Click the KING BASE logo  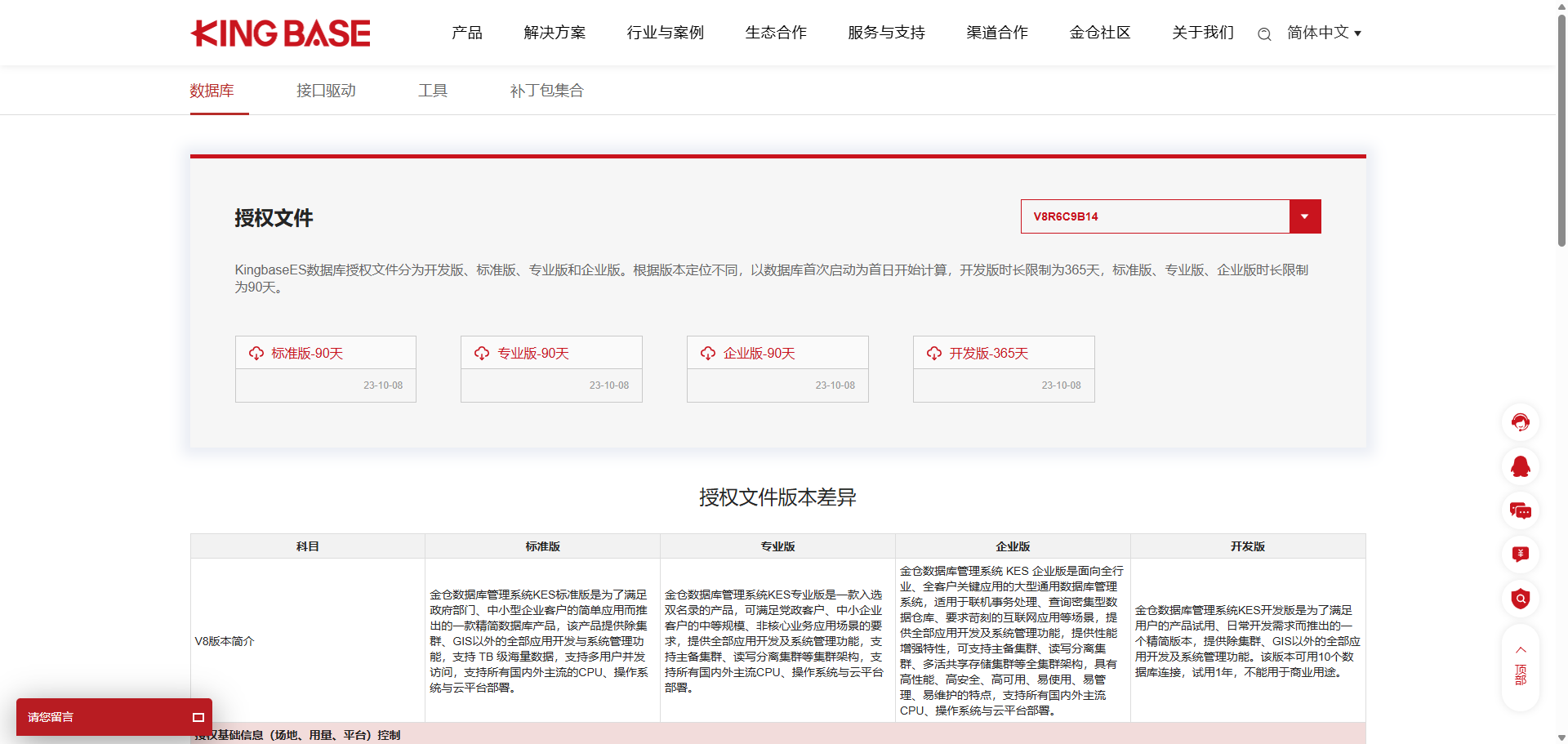(280, 33)
